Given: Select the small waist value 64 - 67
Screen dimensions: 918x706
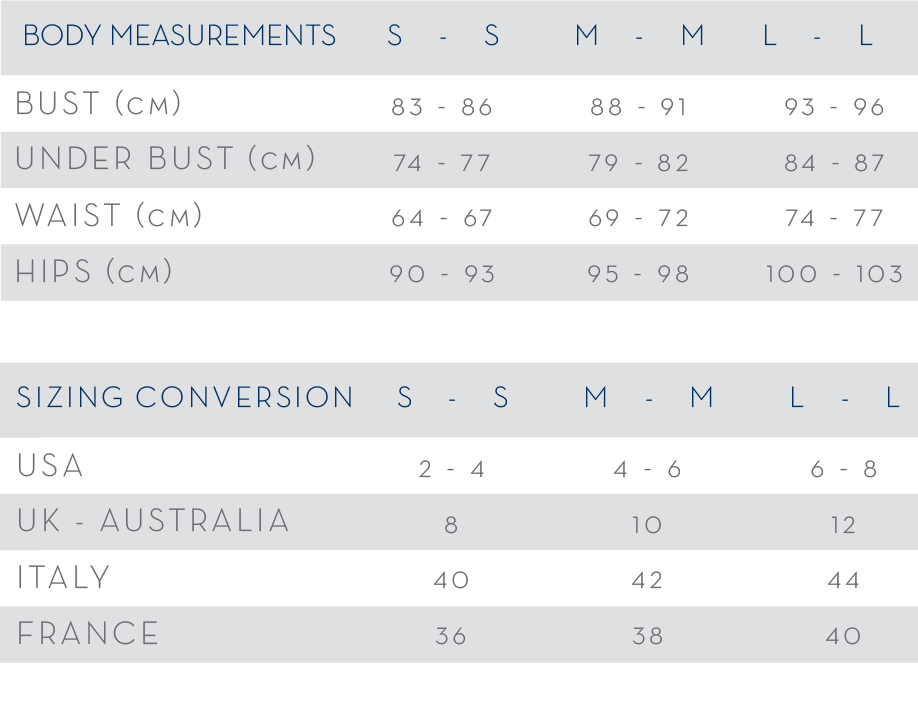Looking at the screenshot, I should [x=442, y=218].
